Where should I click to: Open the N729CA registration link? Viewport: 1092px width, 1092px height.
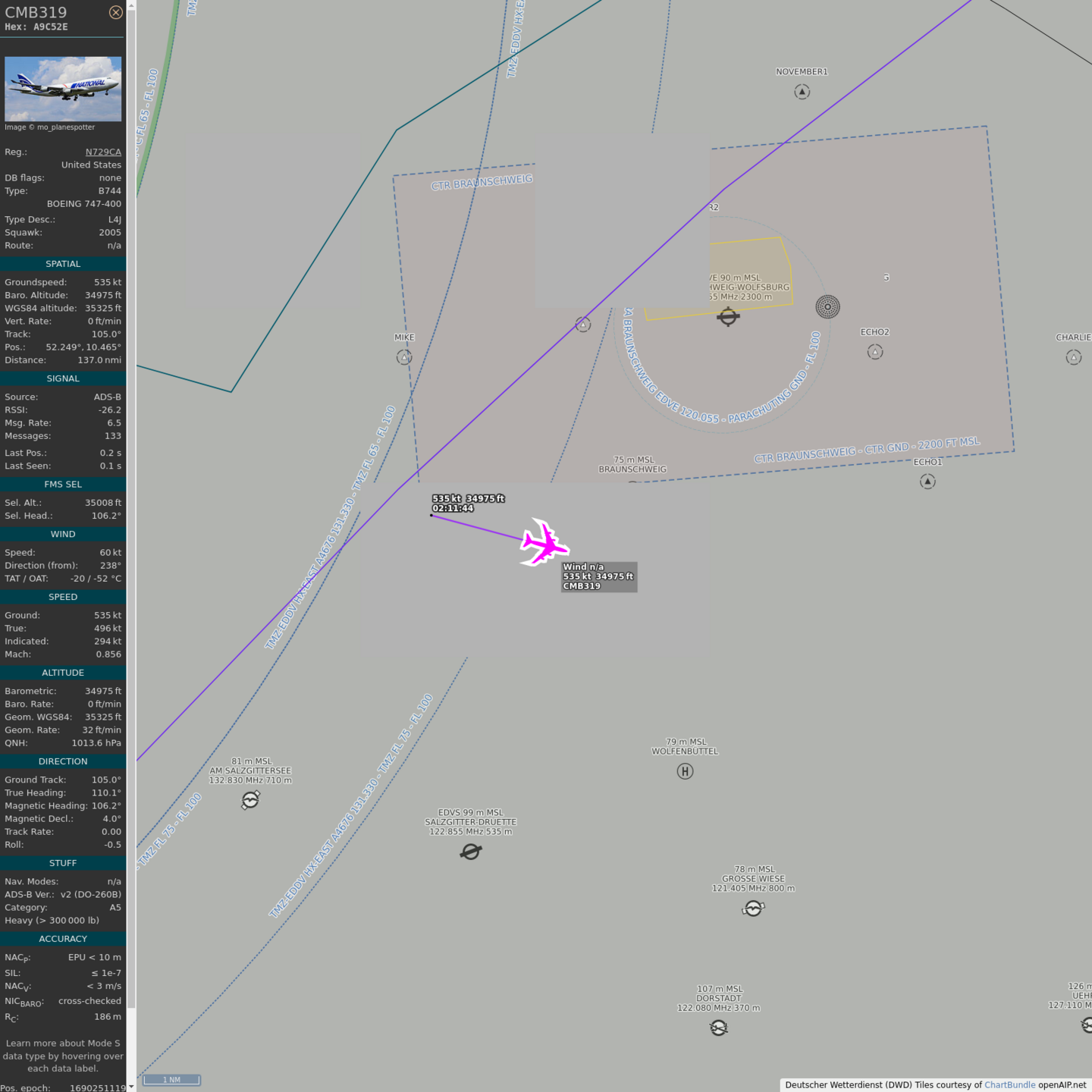(x=103, y=152)
